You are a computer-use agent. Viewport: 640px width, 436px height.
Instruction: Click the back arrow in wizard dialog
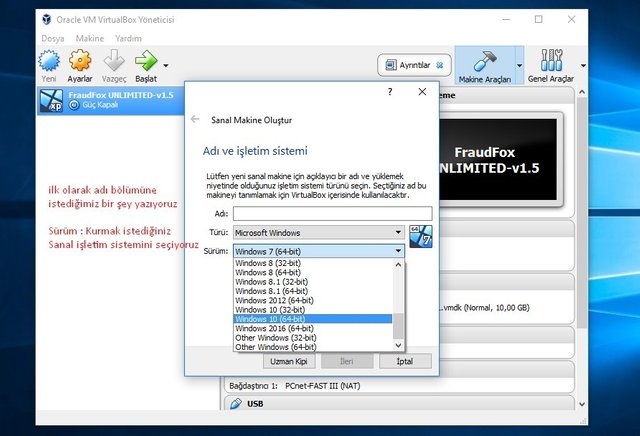pyautogui.click(x=195, y=119)
